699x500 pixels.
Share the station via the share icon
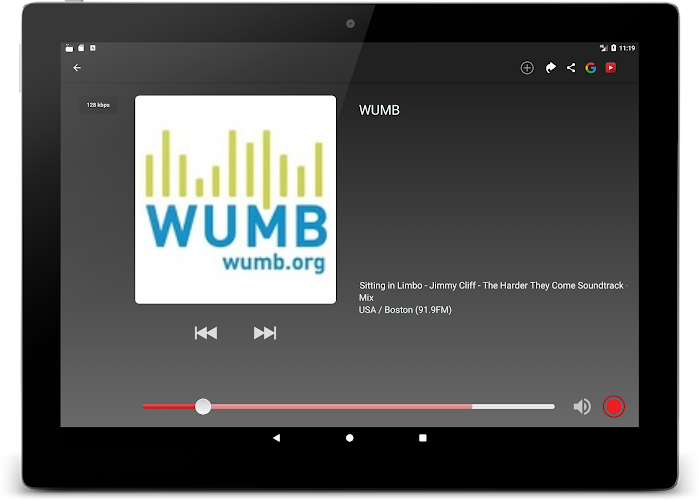[571, 68]
